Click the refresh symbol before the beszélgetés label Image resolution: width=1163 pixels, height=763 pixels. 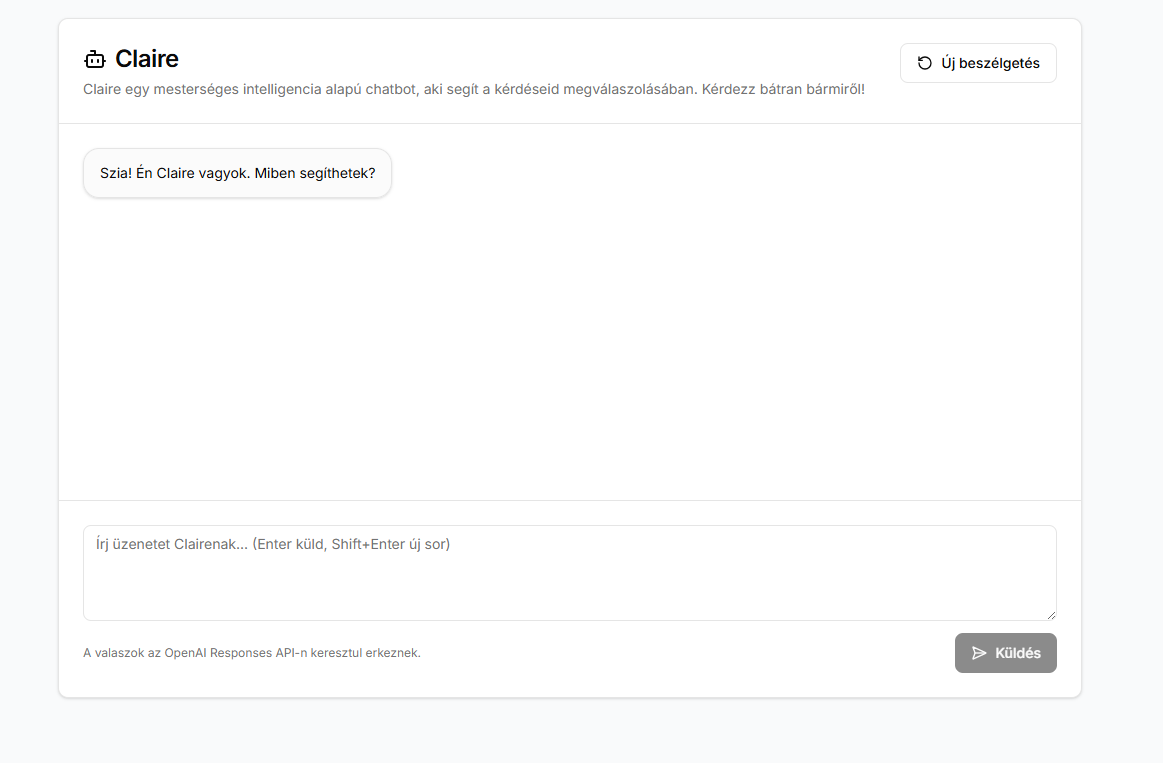pos(923,62)
